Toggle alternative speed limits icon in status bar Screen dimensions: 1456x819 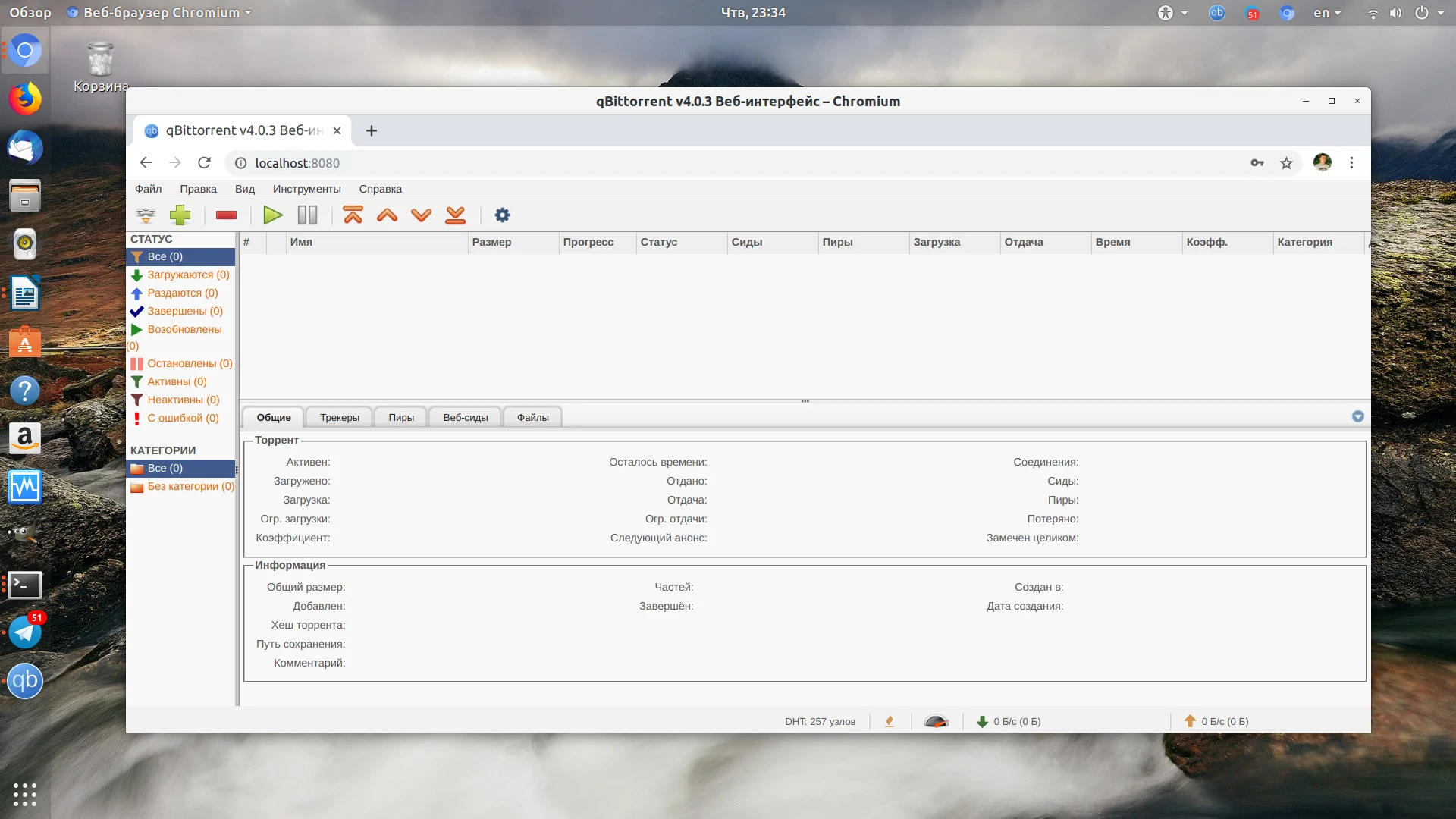pos(937,721)
